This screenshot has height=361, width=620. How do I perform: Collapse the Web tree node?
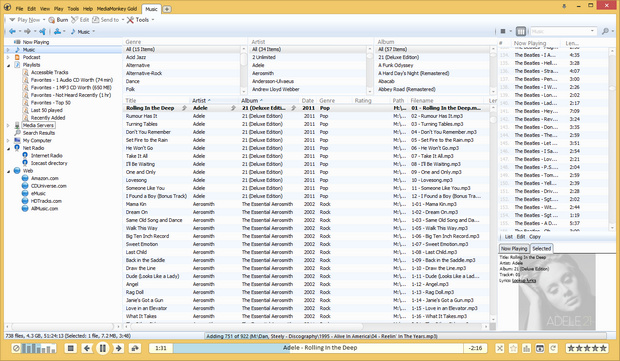[x=8, y=172]
